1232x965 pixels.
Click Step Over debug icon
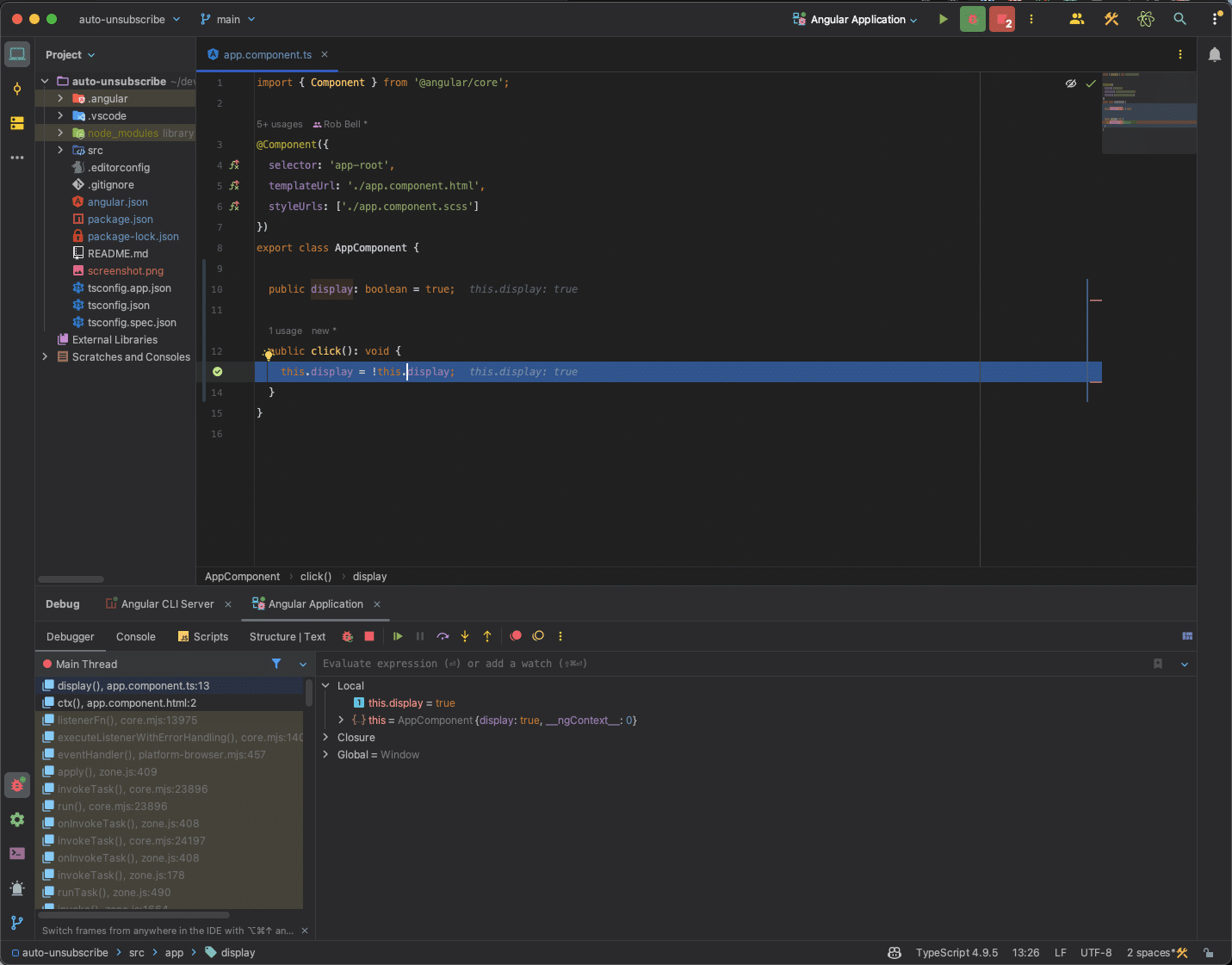pyautogui.click(x=443, y=636)
